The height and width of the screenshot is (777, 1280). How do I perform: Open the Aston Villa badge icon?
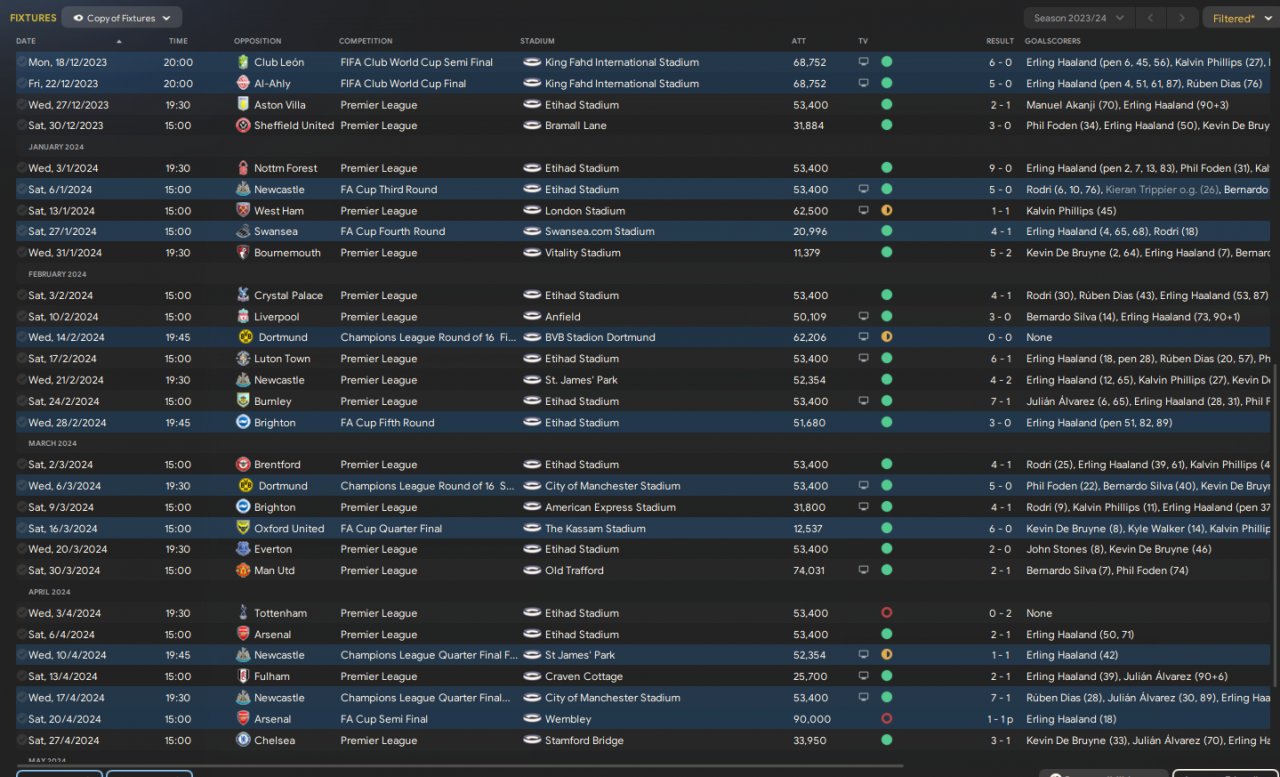coord(243,105)
